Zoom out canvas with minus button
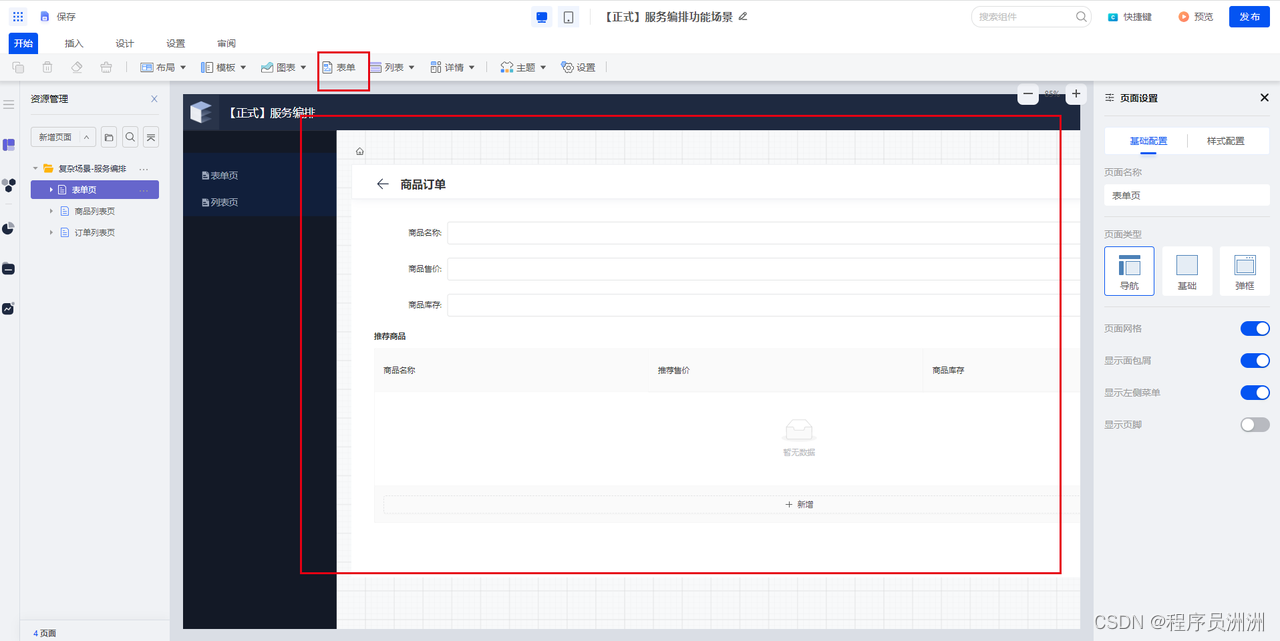 [x=1028, y=94]
